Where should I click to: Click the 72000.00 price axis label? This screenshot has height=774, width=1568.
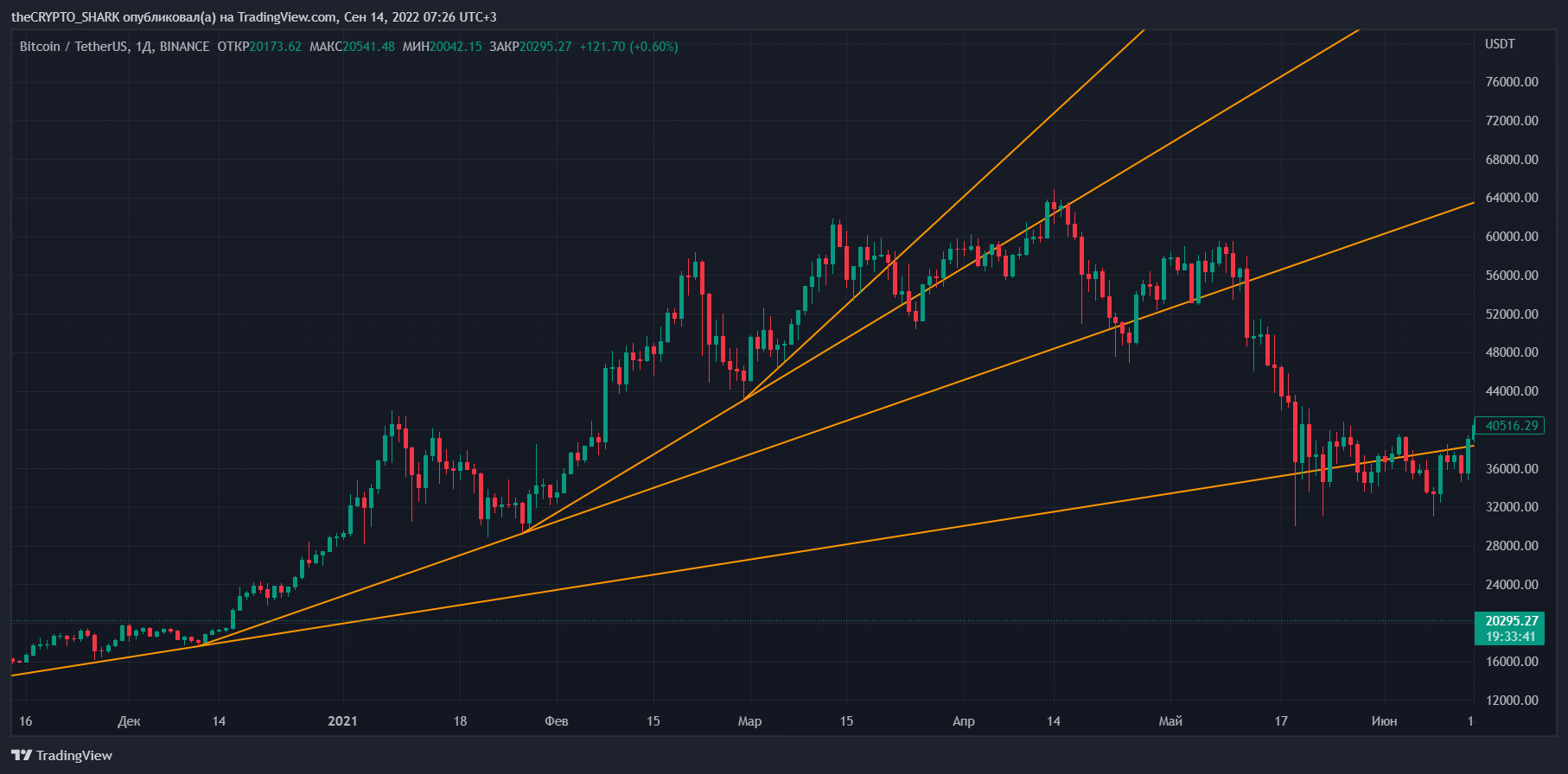(1512, 121)
